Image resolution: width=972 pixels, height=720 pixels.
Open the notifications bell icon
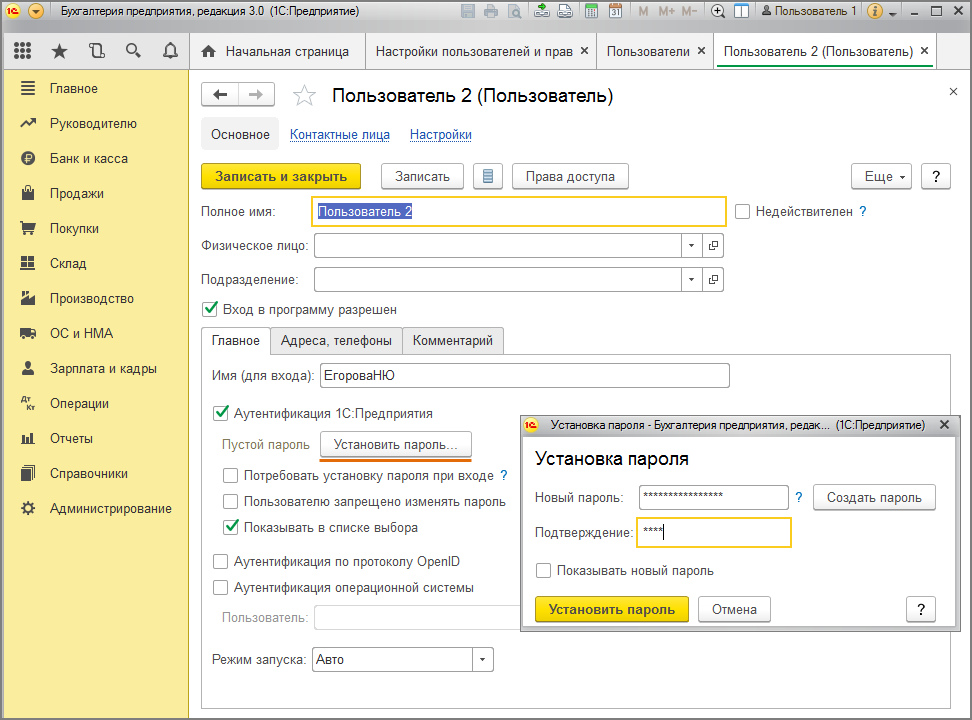click(x=170, y=51)
